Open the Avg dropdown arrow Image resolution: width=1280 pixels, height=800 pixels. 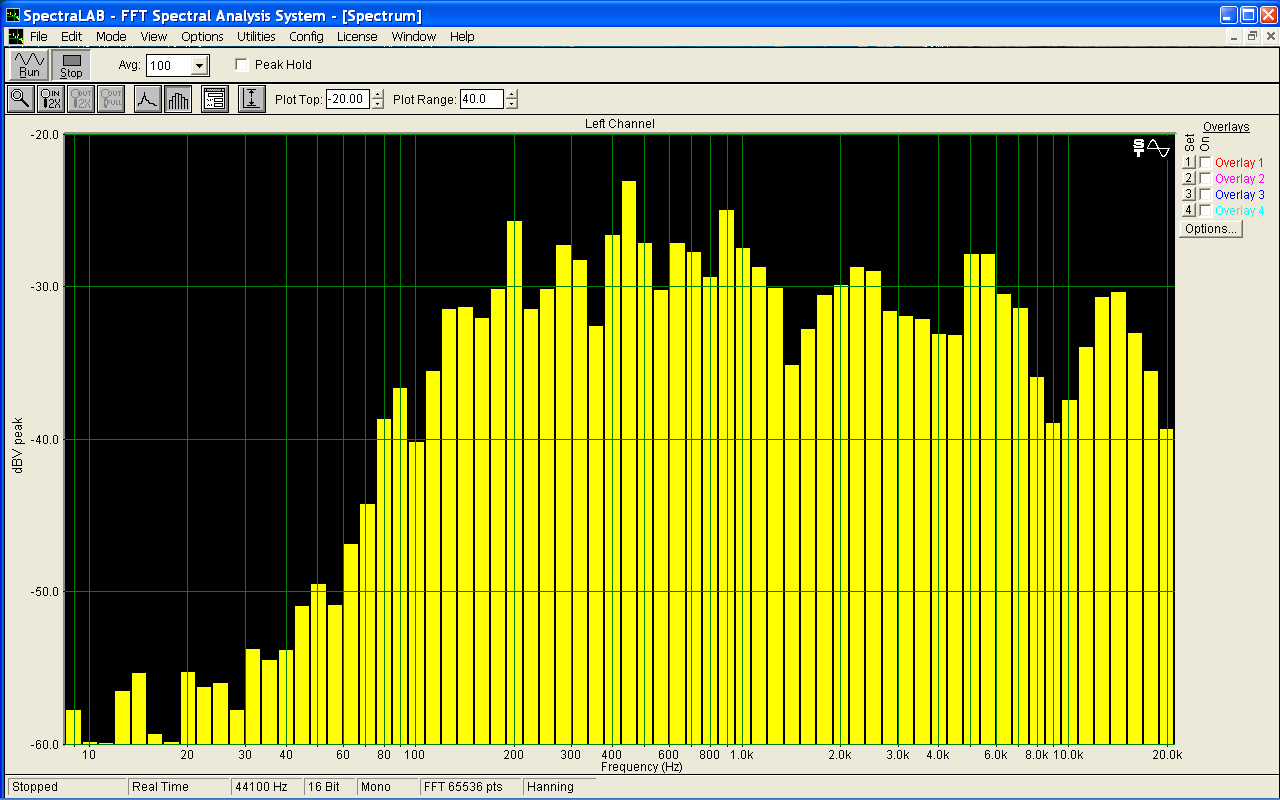(199, 66)
